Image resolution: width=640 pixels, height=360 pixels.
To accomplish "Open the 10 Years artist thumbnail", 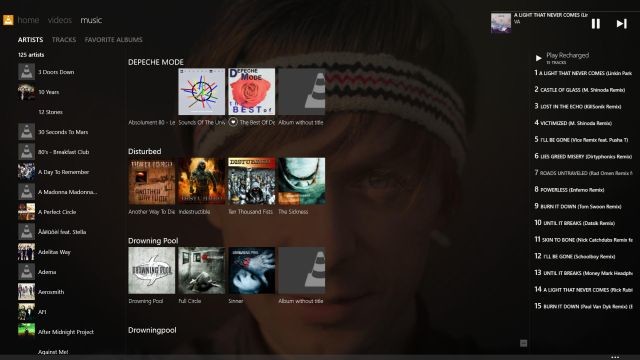I will (x=26, y=92).
